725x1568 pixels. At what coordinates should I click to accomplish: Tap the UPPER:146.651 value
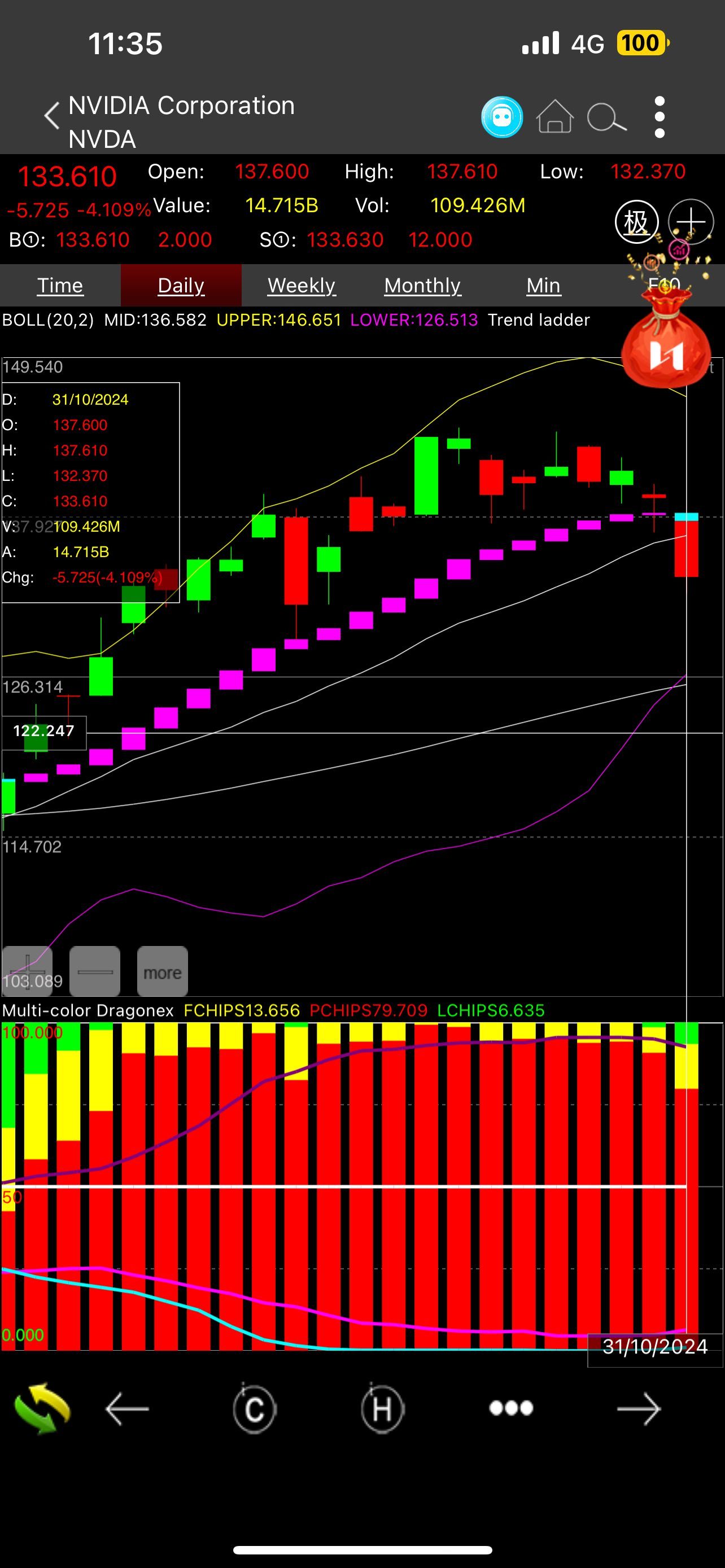click(x=279, y=319)
